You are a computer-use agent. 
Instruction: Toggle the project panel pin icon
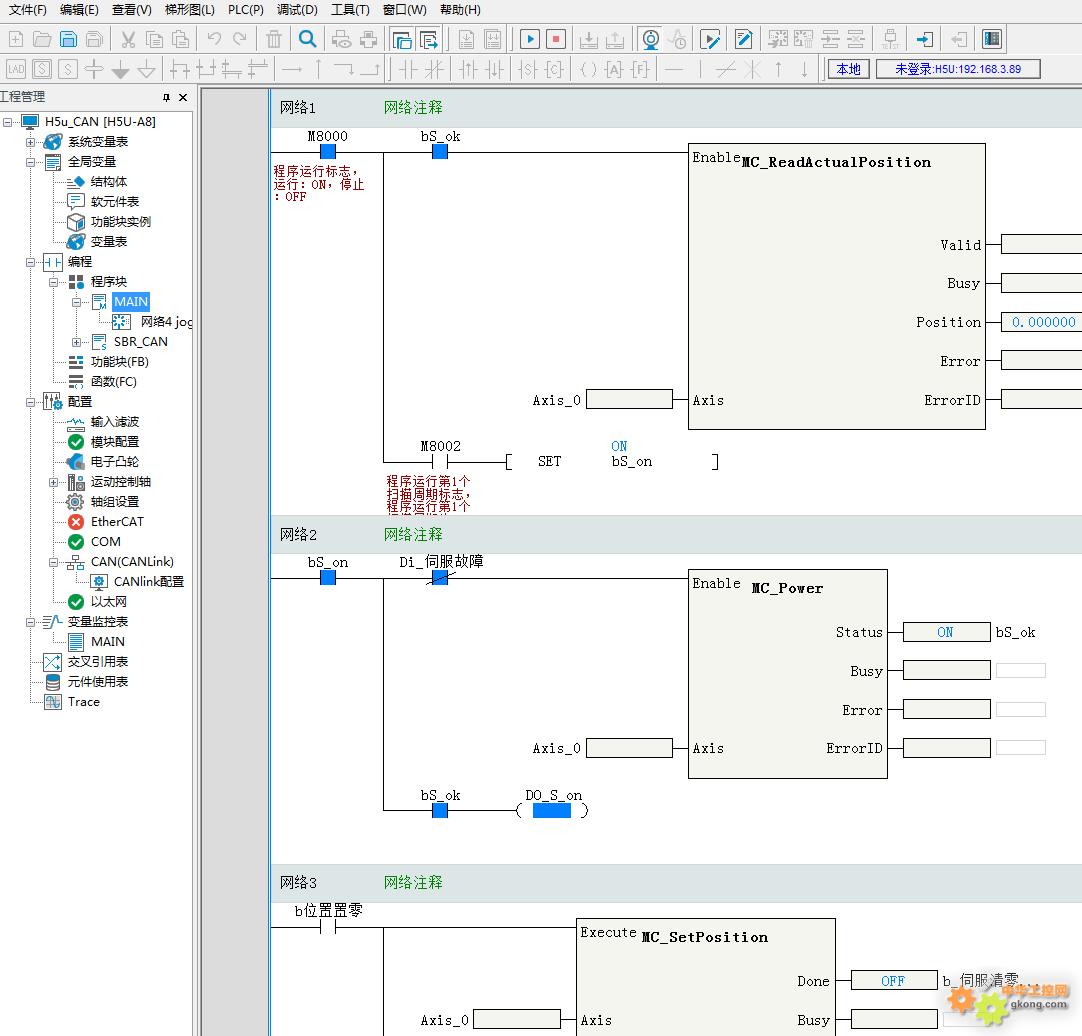166,97
